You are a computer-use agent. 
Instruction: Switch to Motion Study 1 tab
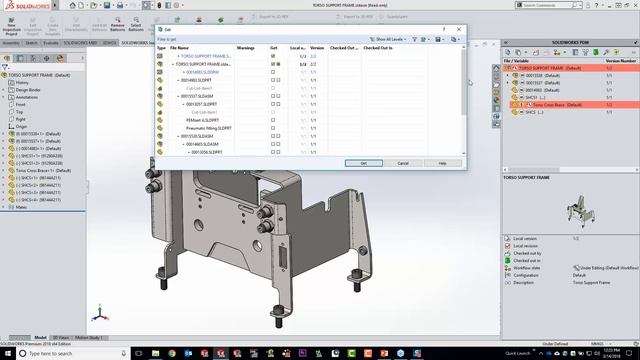[x=89, y=338]
